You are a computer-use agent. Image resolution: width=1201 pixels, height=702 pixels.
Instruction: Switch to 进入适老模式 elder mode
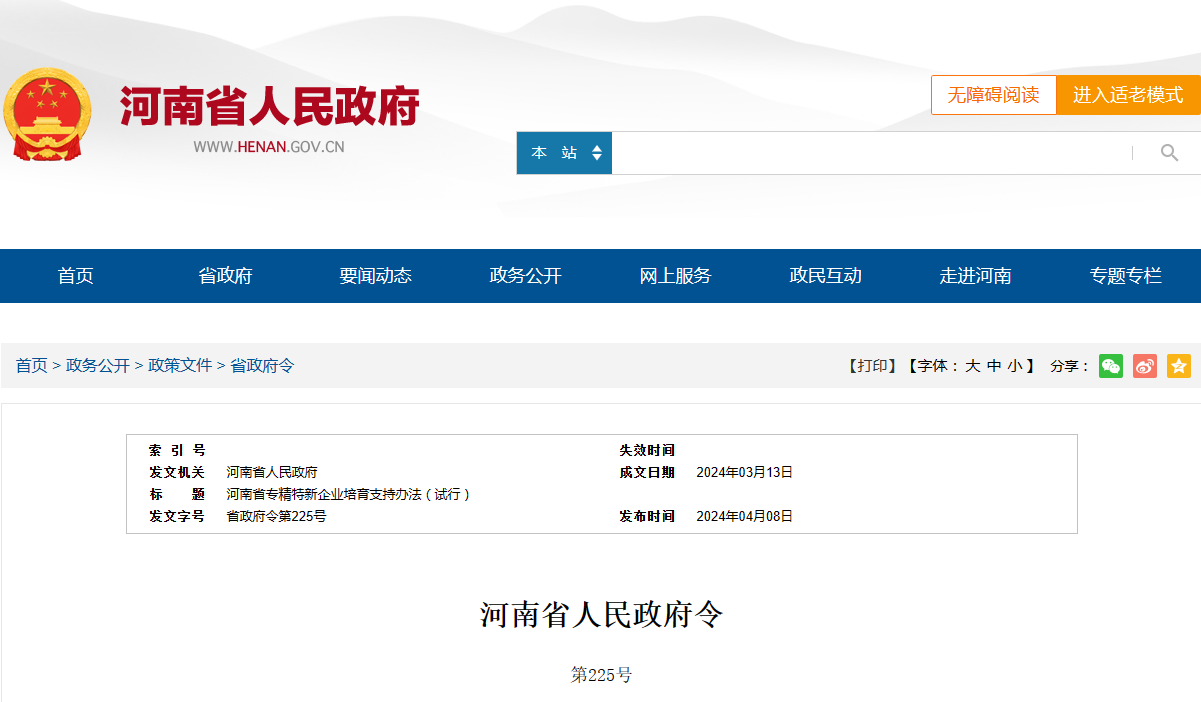click(x=1128, y=95)
